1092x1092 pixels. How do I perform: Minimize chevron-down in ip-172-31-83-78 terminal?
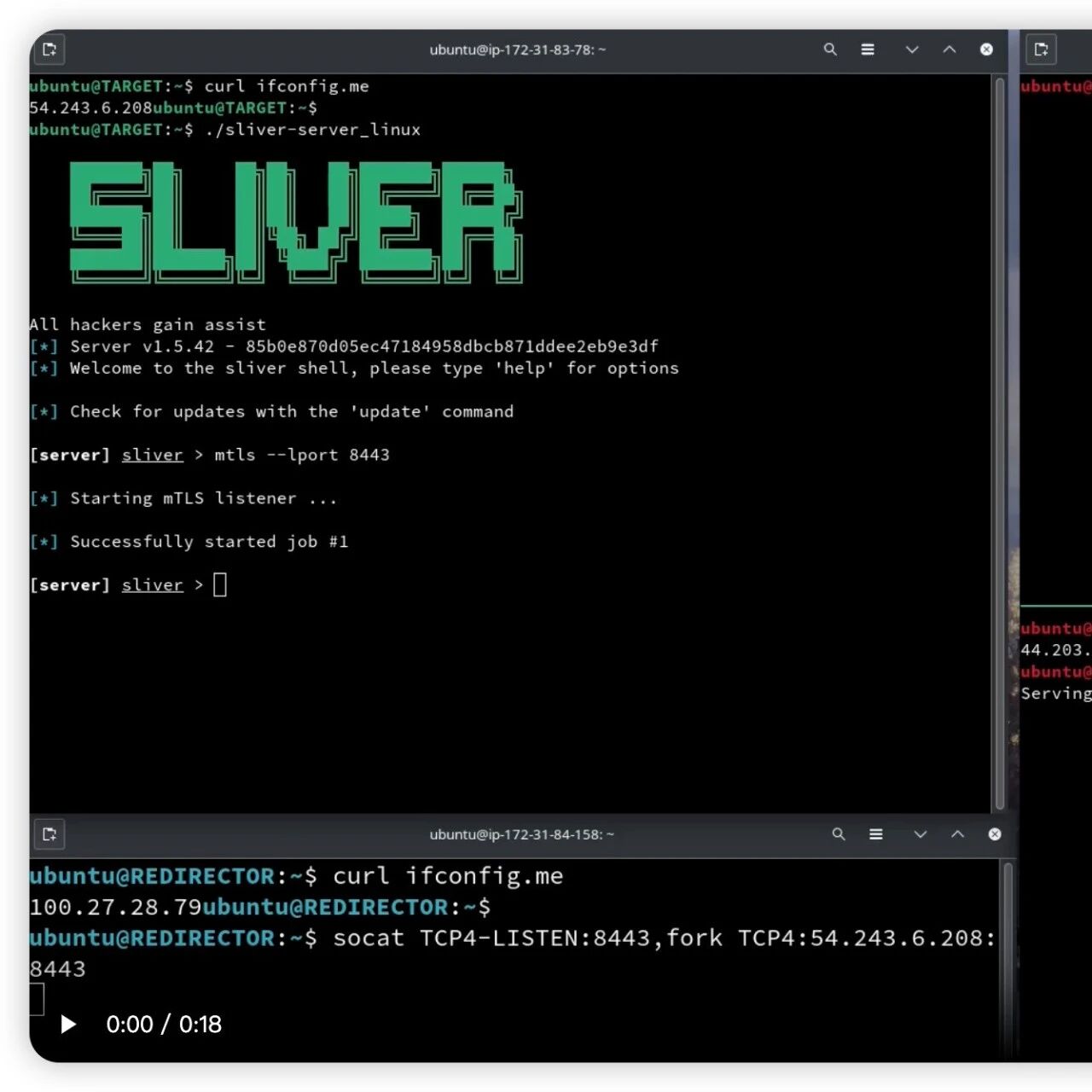912,49
